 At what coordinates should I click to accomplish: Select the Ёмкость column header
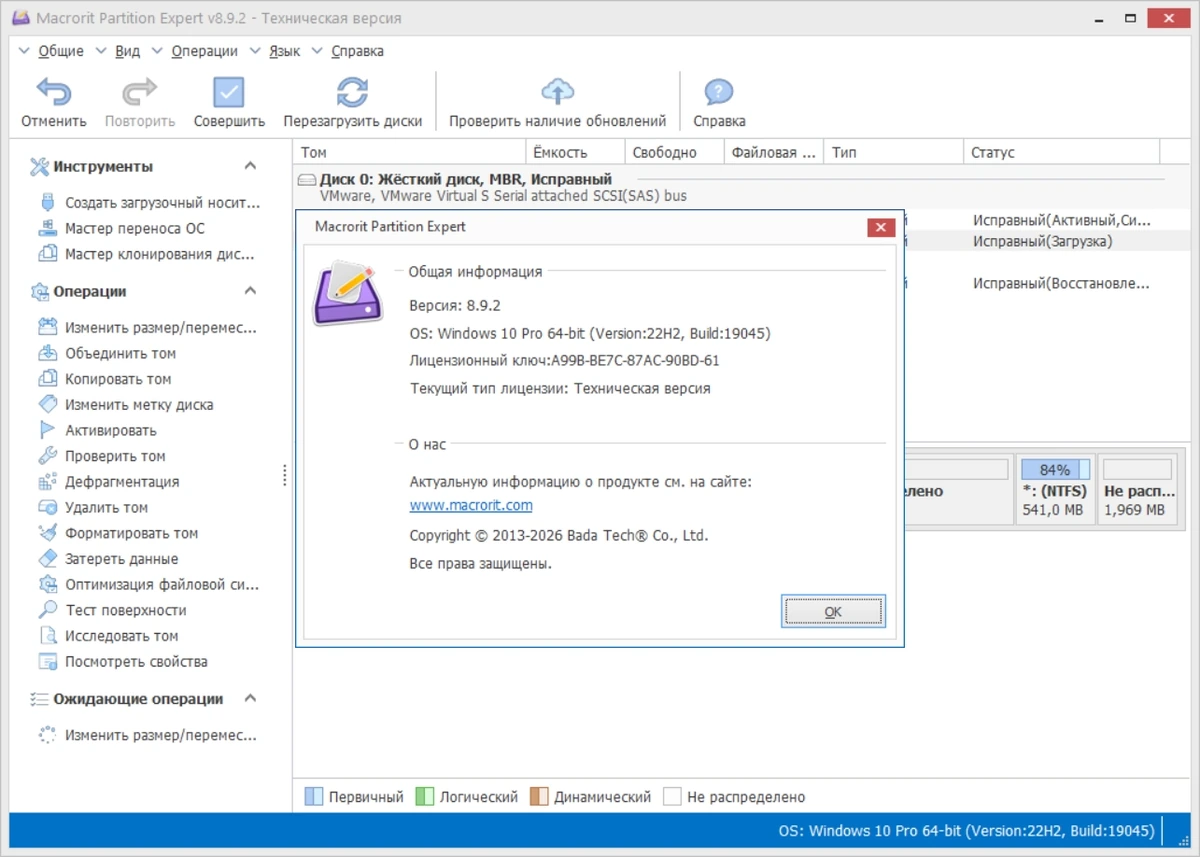(575, 152)
